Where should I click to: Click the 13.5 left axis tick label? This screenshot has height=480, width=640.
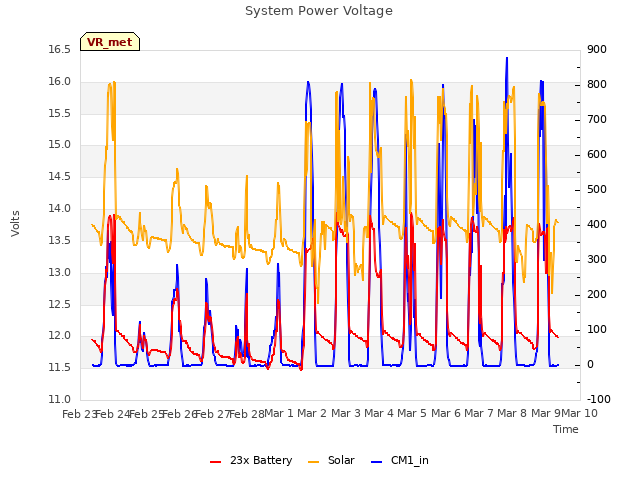60,240
